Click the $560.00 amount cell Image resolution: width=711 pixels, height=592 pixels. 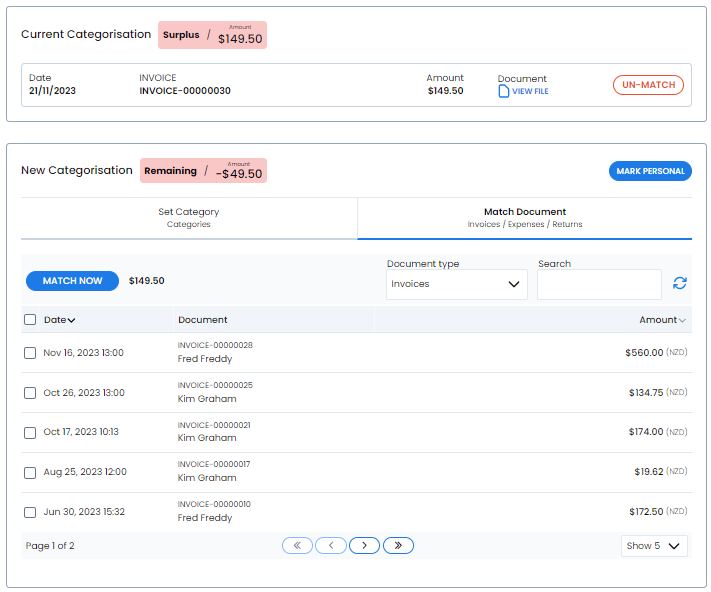(x=644, y=352)
